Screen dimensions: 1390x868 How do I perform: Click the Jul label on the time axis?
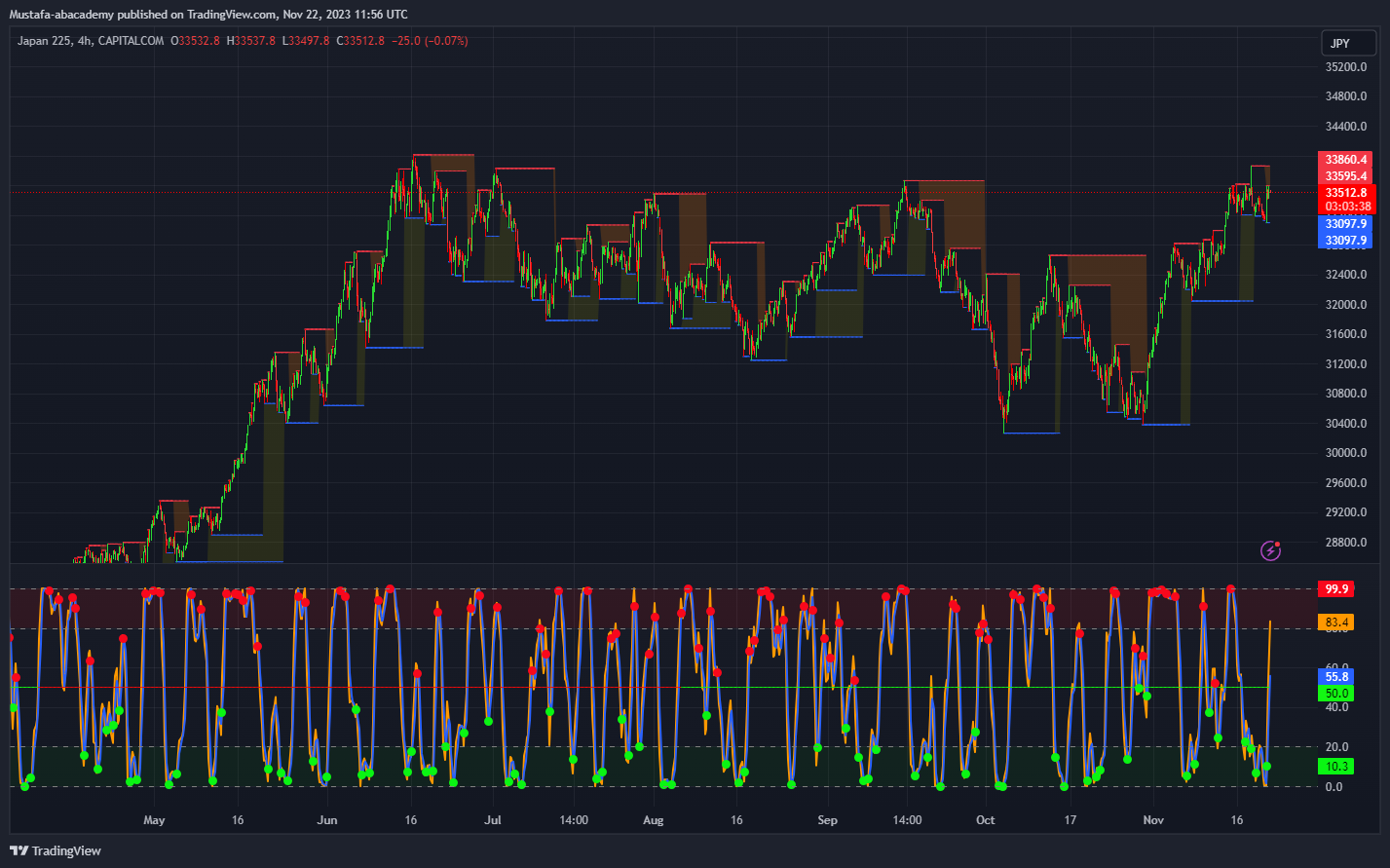494,820
